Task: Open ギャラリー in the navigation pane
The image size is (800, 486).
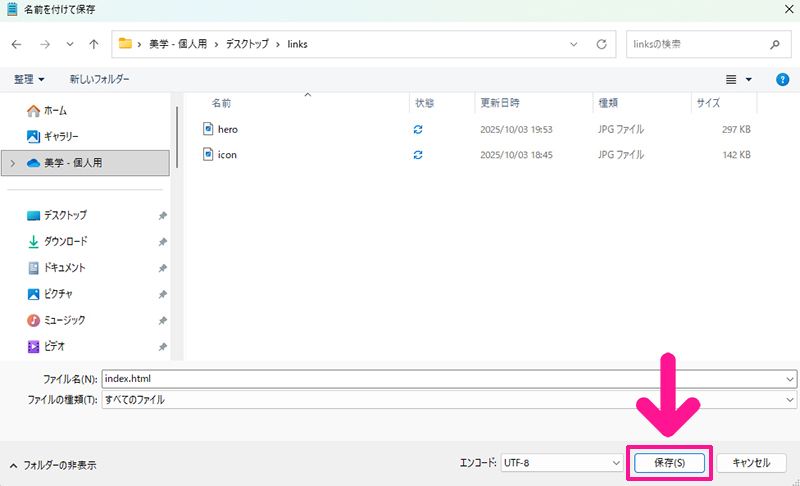Action: tap(60, 136)
